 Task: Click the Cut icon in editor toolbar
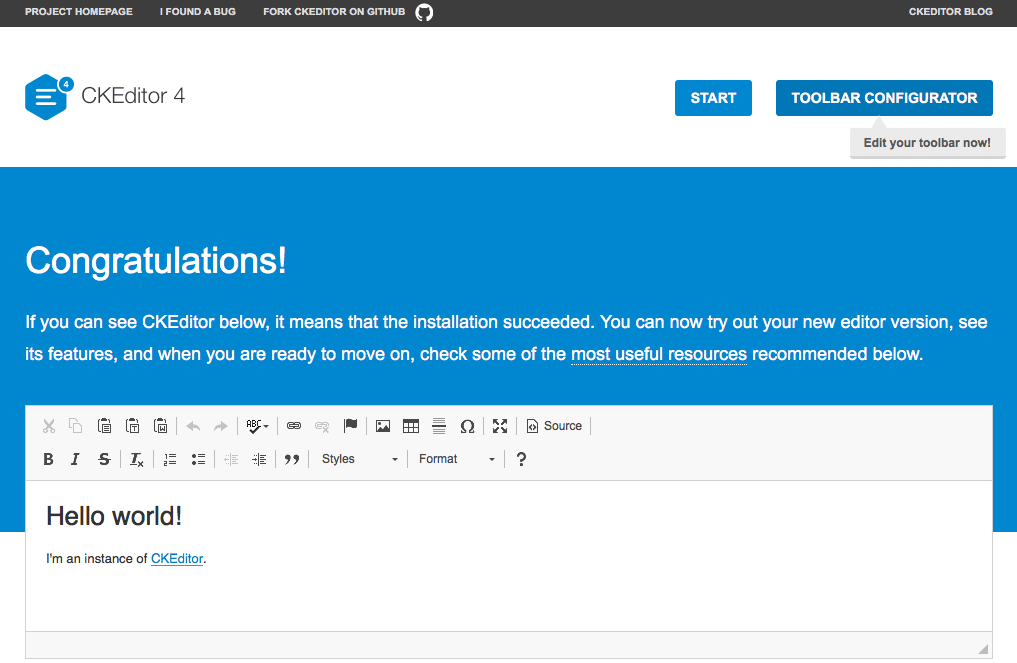pyautogui.click(x=49, y=426)
